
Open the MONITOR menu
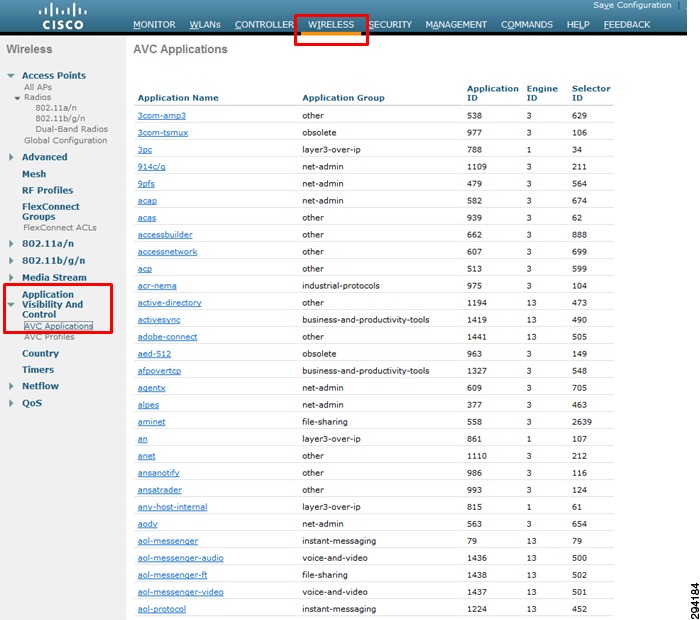point(154,25)
